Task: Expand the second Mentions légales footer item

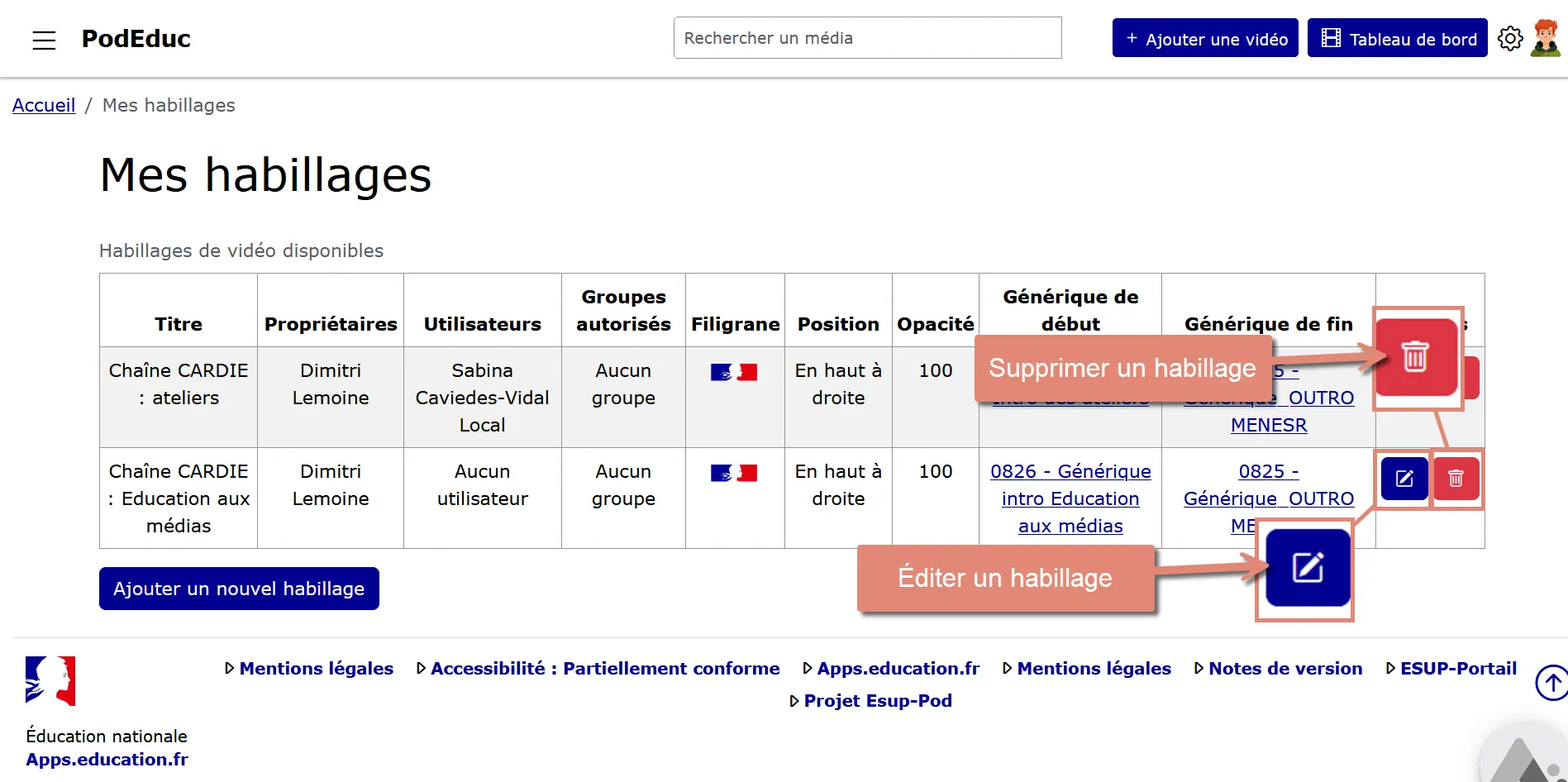Action: point(1087,668)
